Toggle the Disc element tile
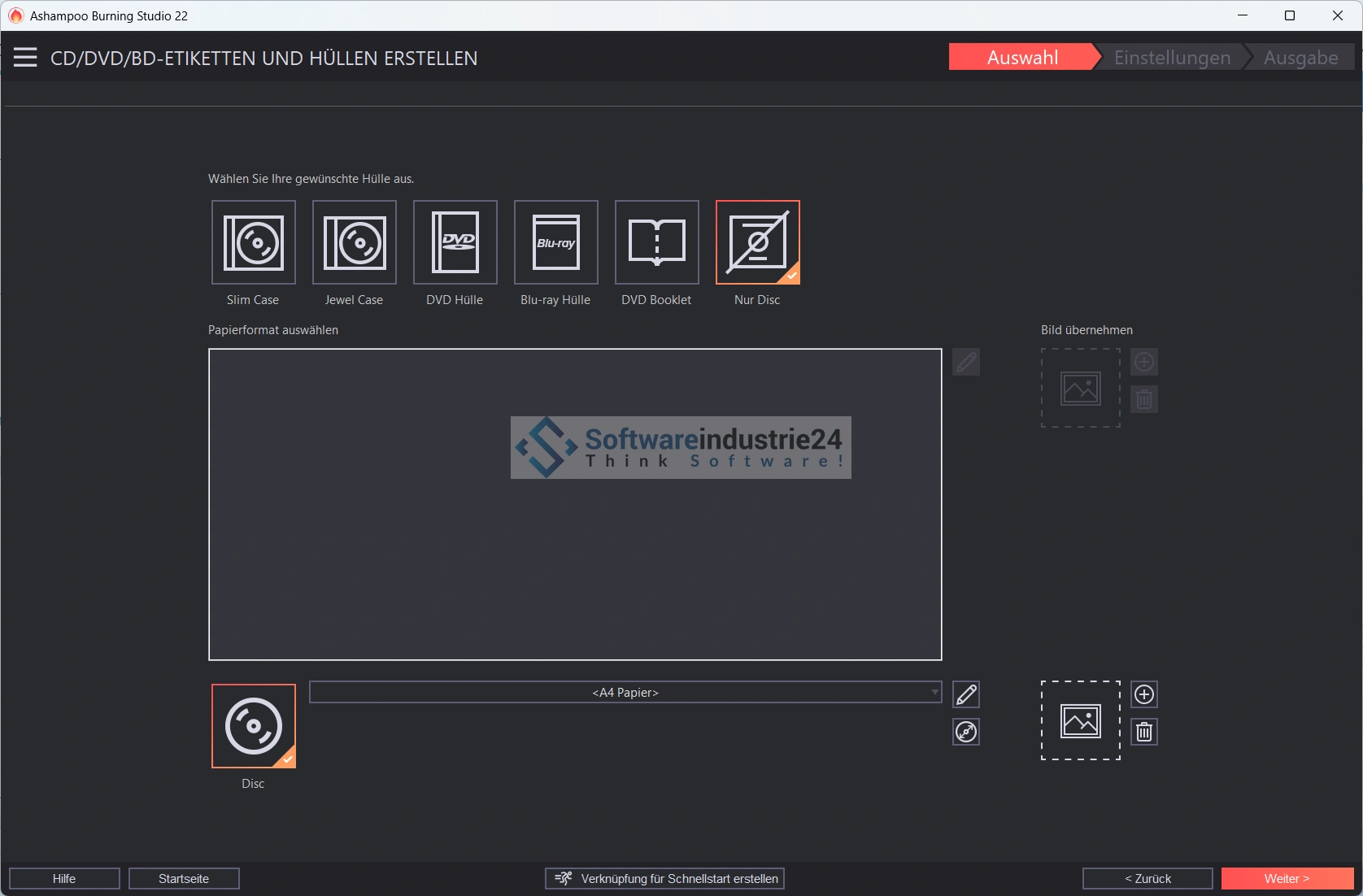Screen dimensions: 1363x896 (x=254, y=726)
